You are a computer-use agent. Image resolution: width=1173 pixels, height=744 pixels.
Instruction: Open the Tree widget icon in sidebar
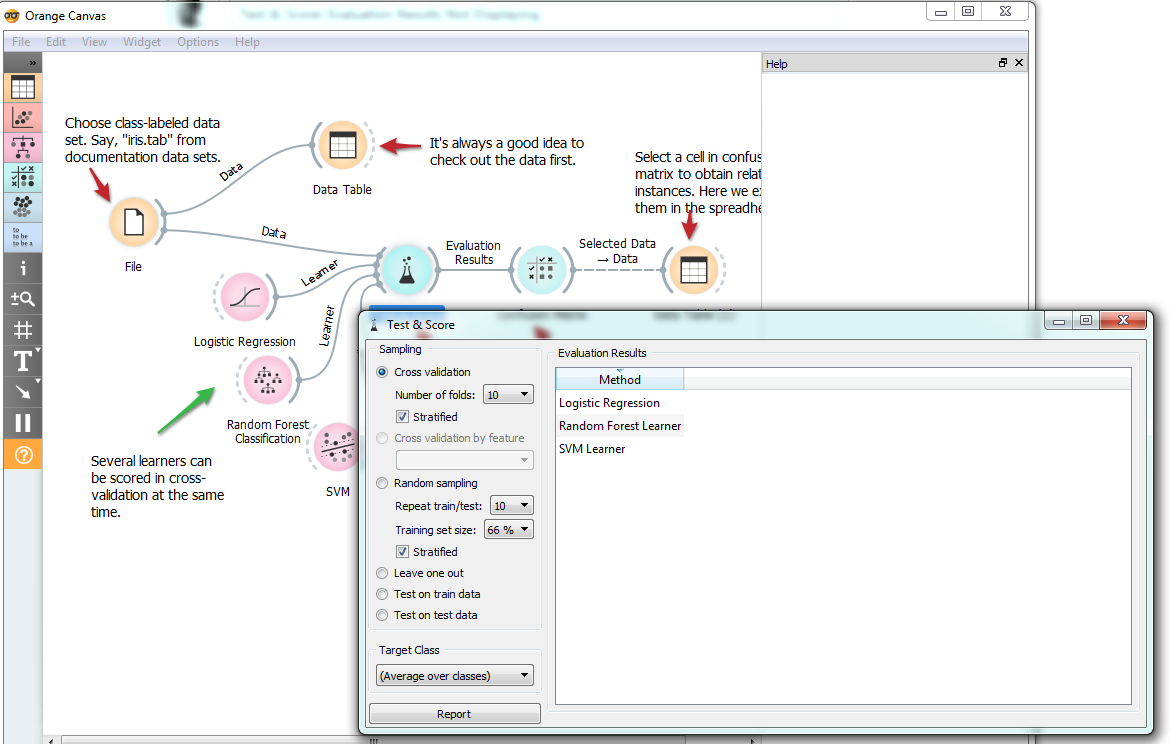click(22, 148)
